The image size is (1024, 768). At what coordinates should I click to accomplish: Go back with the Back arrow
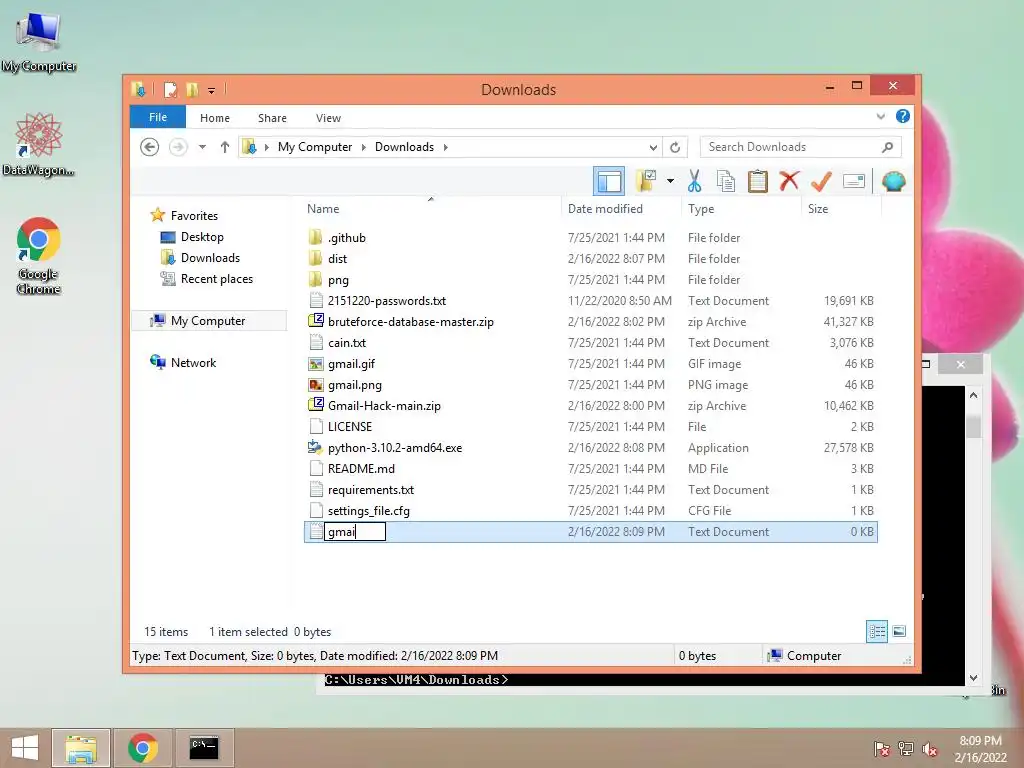click(150, 147)
